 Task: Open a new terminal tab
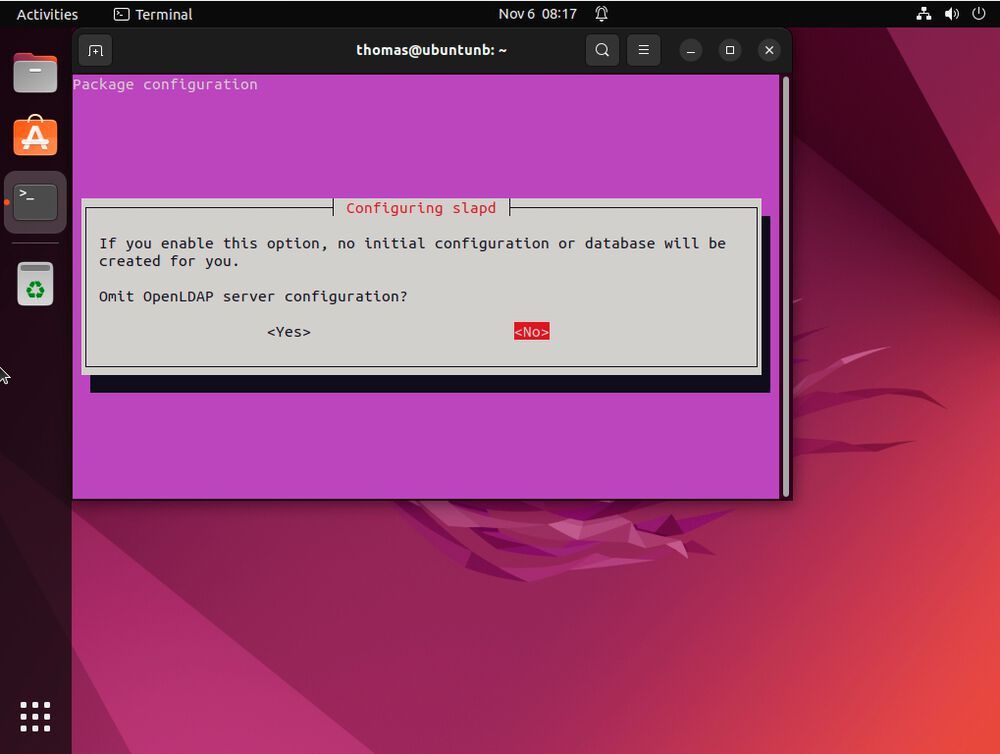[95, 50]
